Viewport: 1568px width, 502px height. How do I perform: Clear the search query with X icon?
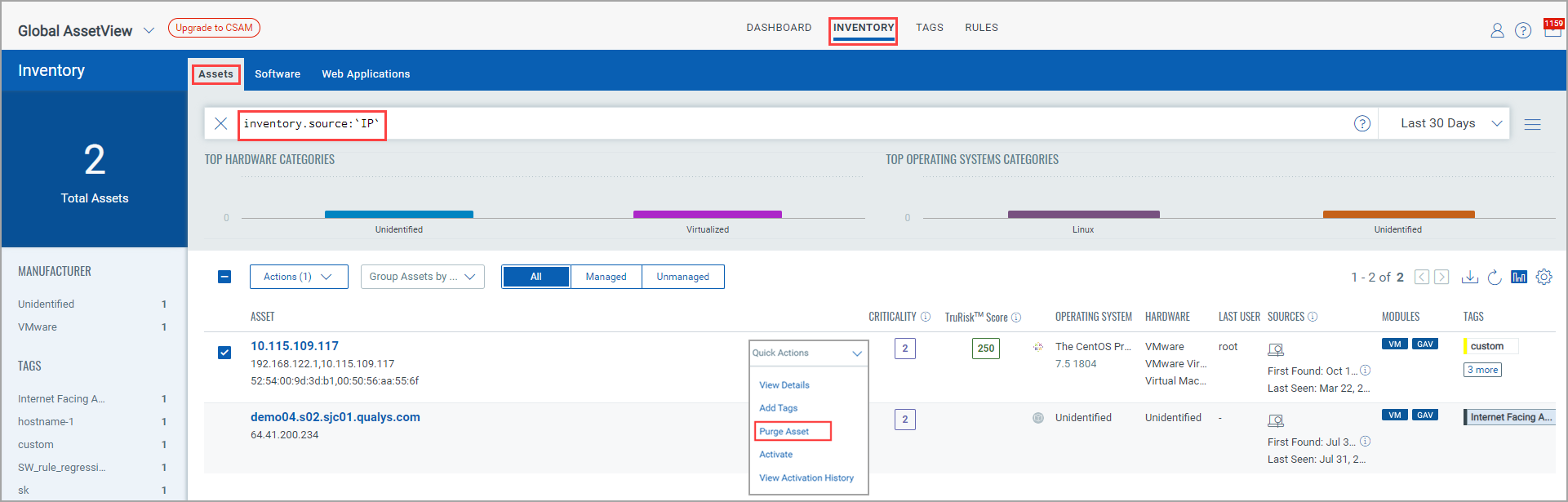click(x=220, y=123)
